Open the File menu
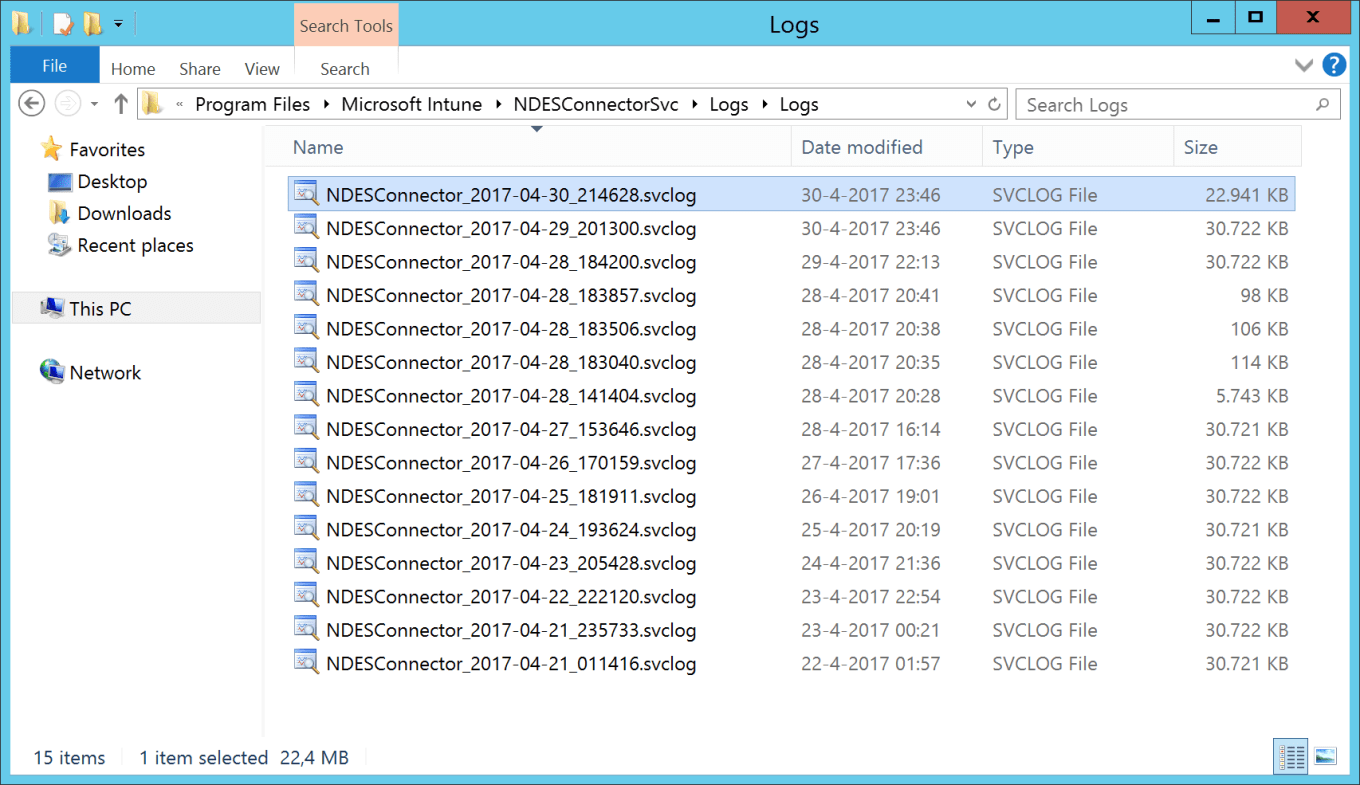 [x=54, y=65]
